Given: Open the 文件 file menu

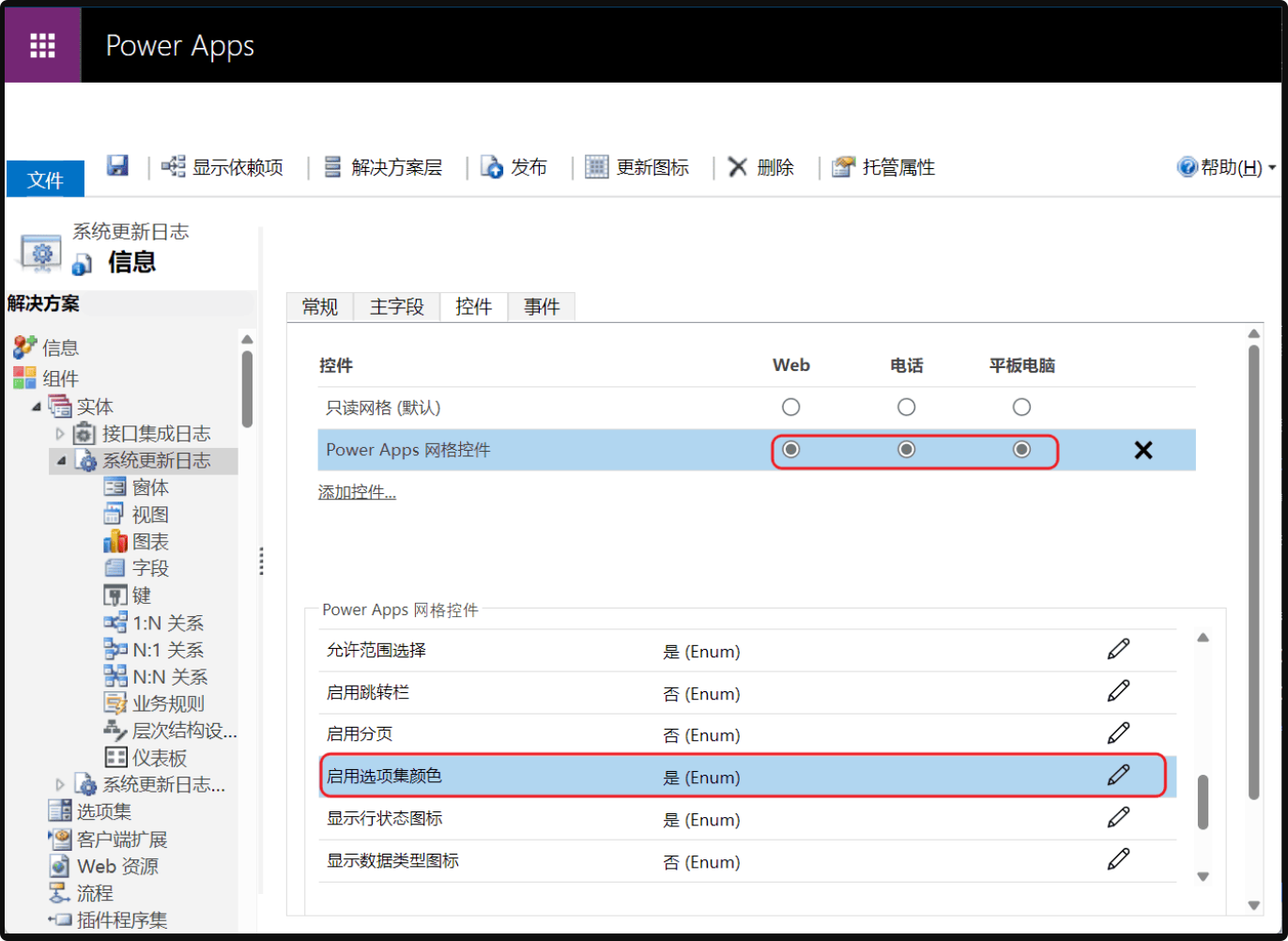Looking at the screenshot, I should pyautogui.click(x=45, y=179).
